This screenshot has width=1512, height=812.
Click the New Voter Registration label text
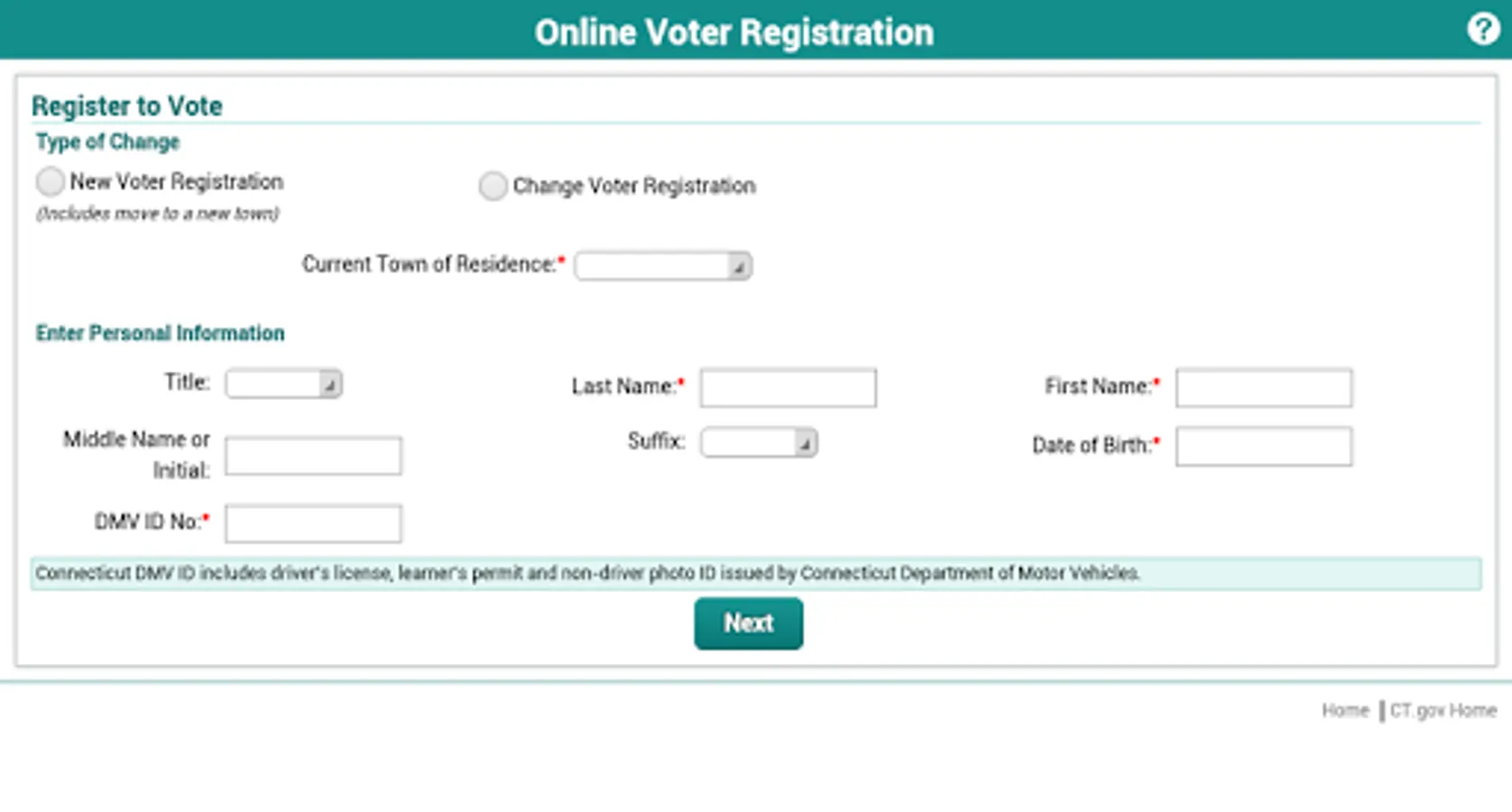[177, 182]
